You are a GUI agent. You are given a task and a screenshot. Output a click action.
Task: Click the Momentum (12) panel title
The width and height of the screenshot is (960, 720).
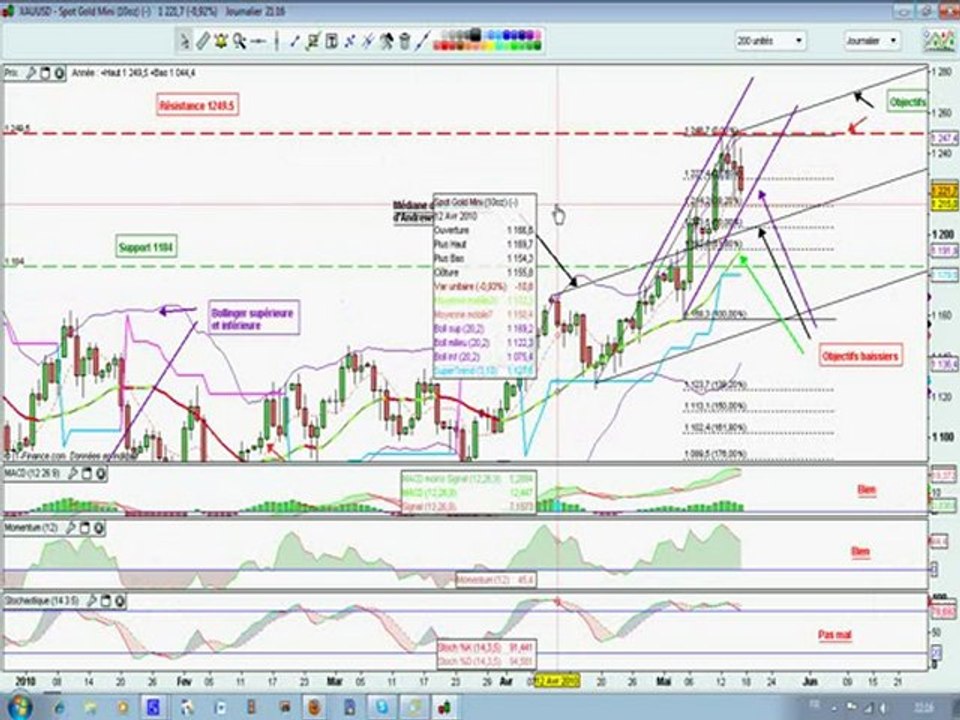(x=33, y=528)
